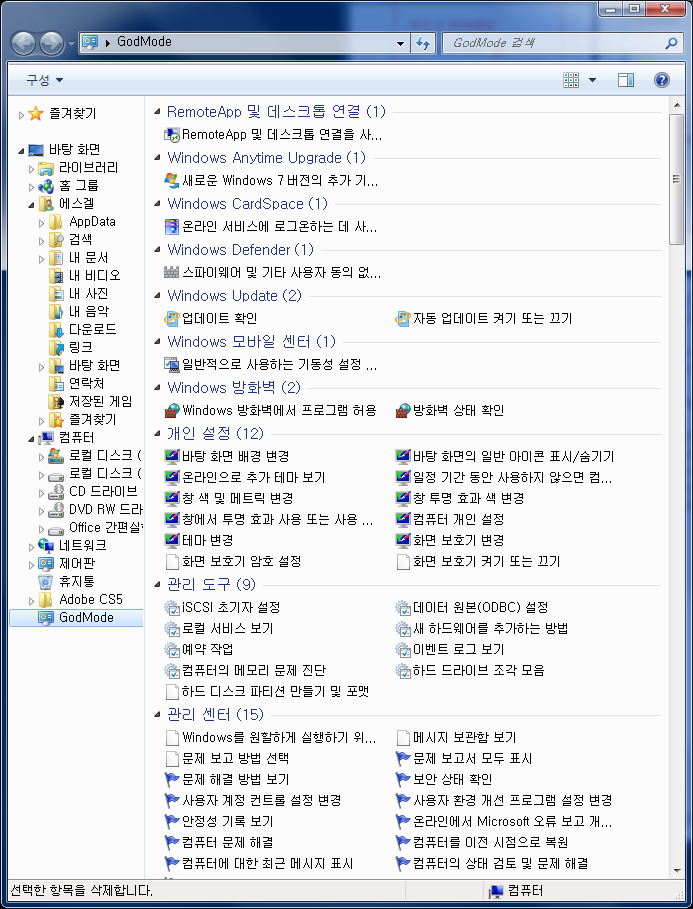Viewport: 693px width, 909px height.
Task: Select the GodMode folder in the tree
Action: click(x=86, y=617)
